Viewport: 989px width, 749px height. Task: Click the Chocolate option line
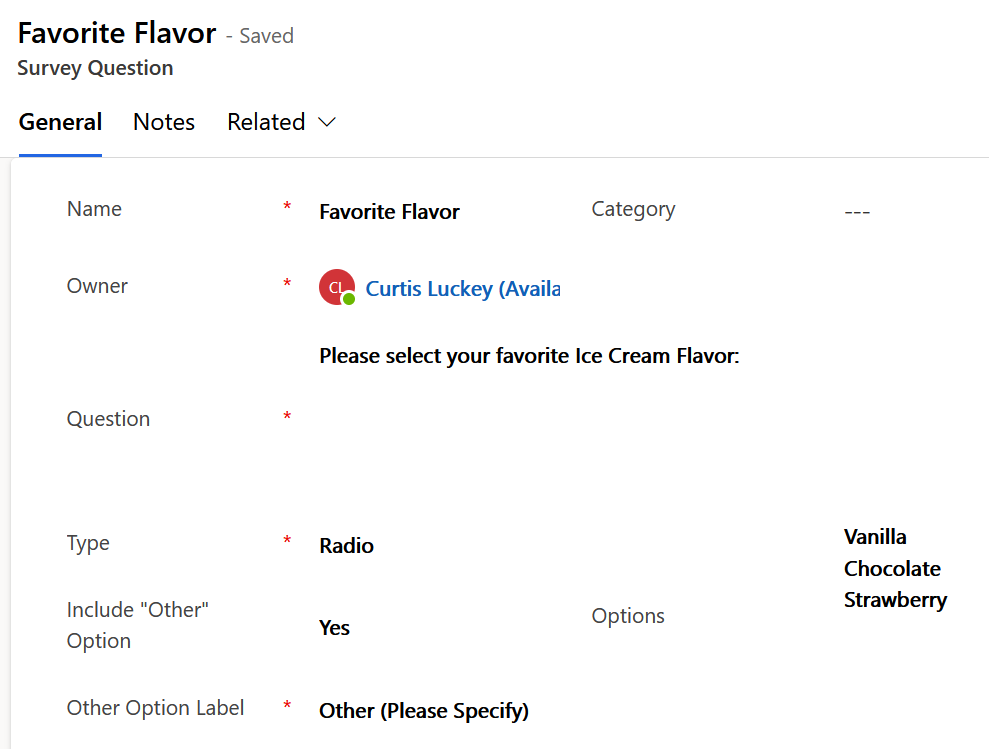coord(892,569)
